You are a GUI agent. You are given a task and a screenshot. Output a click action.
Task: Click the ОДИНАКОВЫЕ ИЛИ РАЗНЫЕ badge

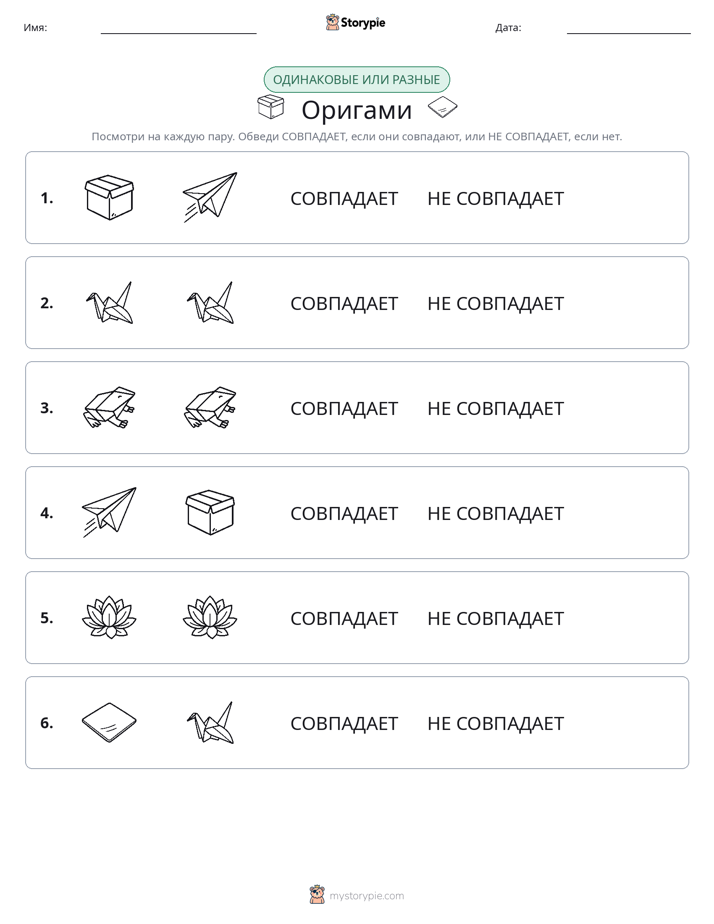click(x=356, y=80)
